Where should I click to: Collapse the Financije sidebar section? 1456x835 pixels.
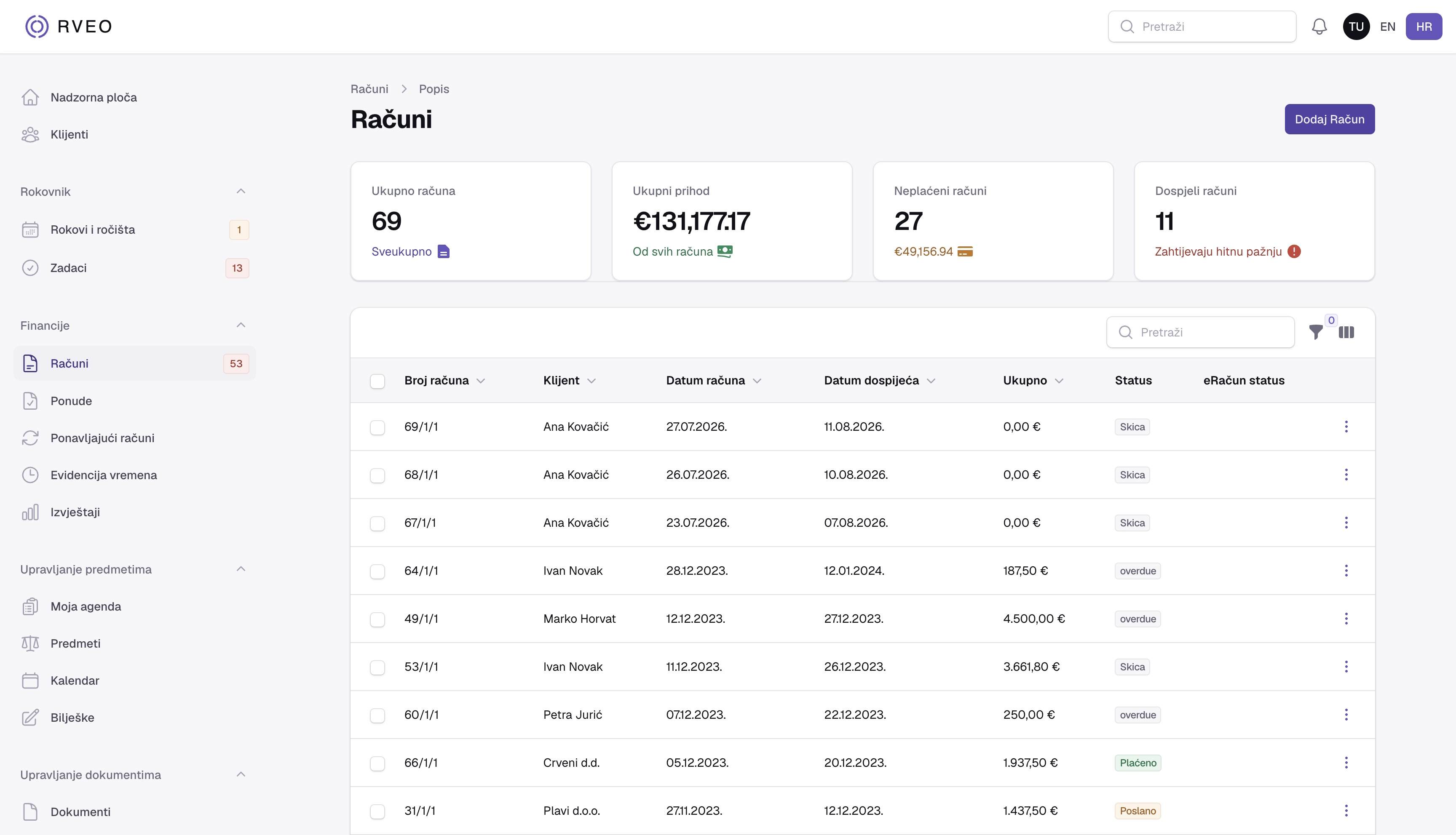[241, 325]
